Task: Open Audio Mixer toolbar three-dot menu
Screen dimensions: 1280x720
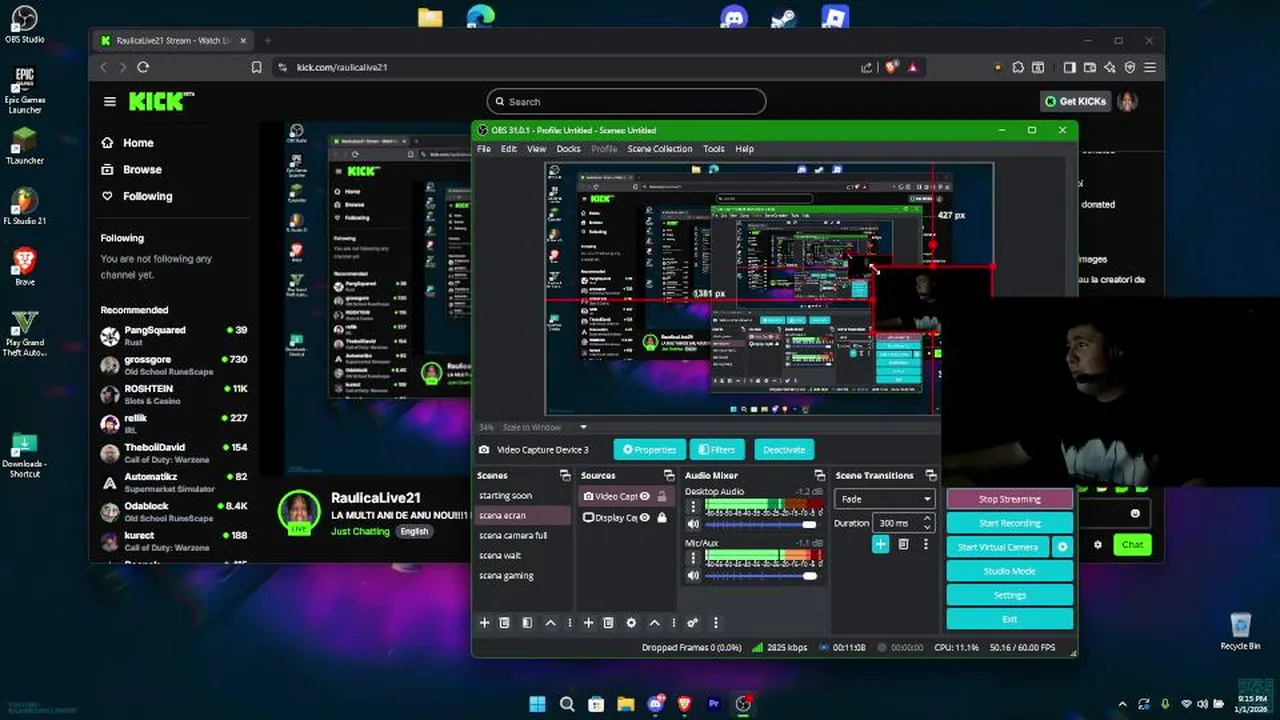Action: (x=715, y=622)
